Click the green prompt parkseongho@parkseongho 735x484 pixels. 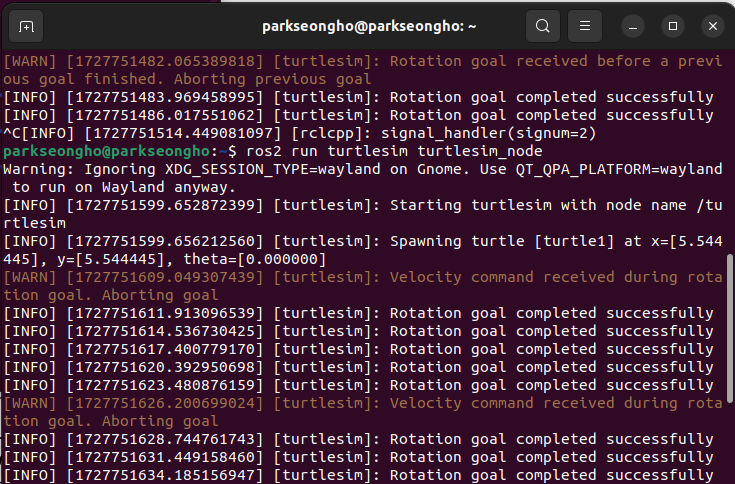coord(106,151)
